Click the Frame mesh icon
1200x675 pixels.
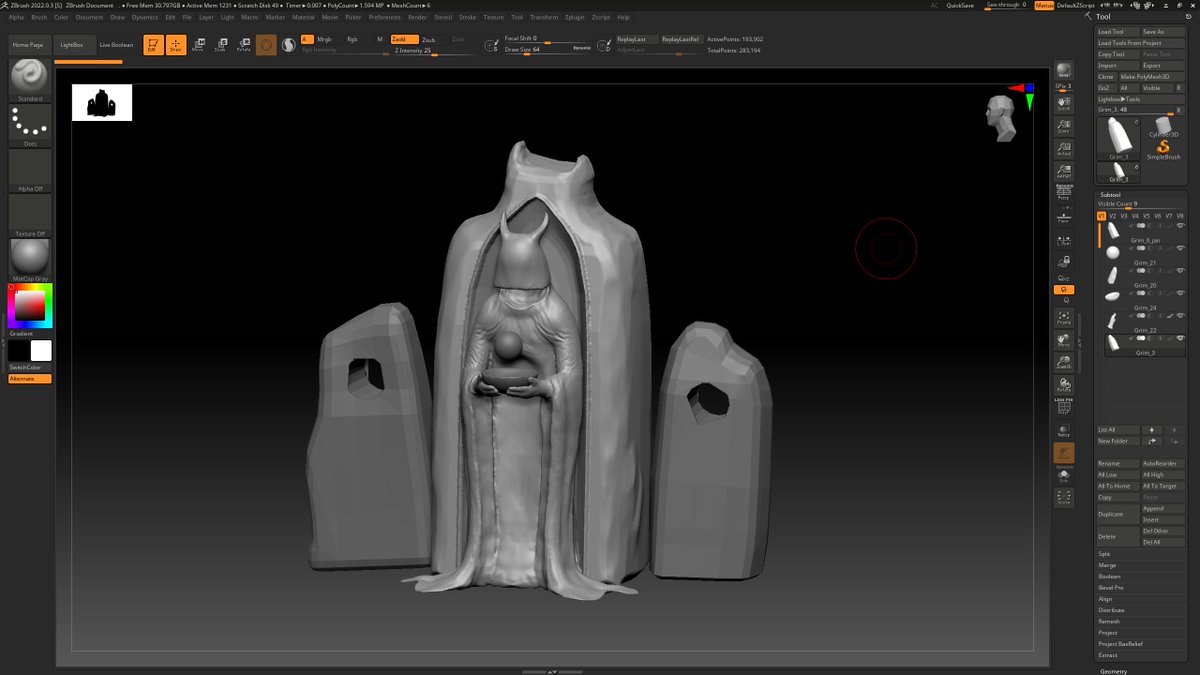point(1064,318)
